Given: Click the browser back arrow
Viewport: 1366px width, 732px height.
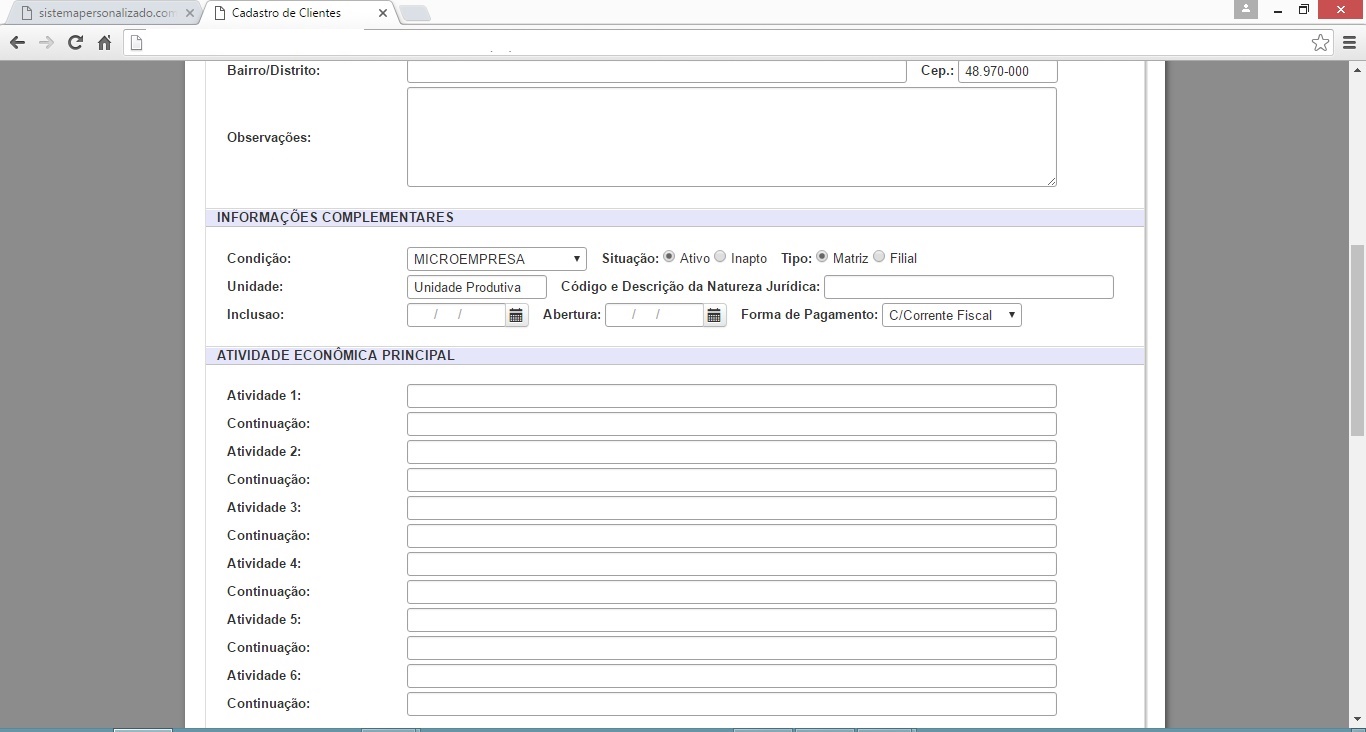Looking at the screenshot, I should click(x=17, y=43).
